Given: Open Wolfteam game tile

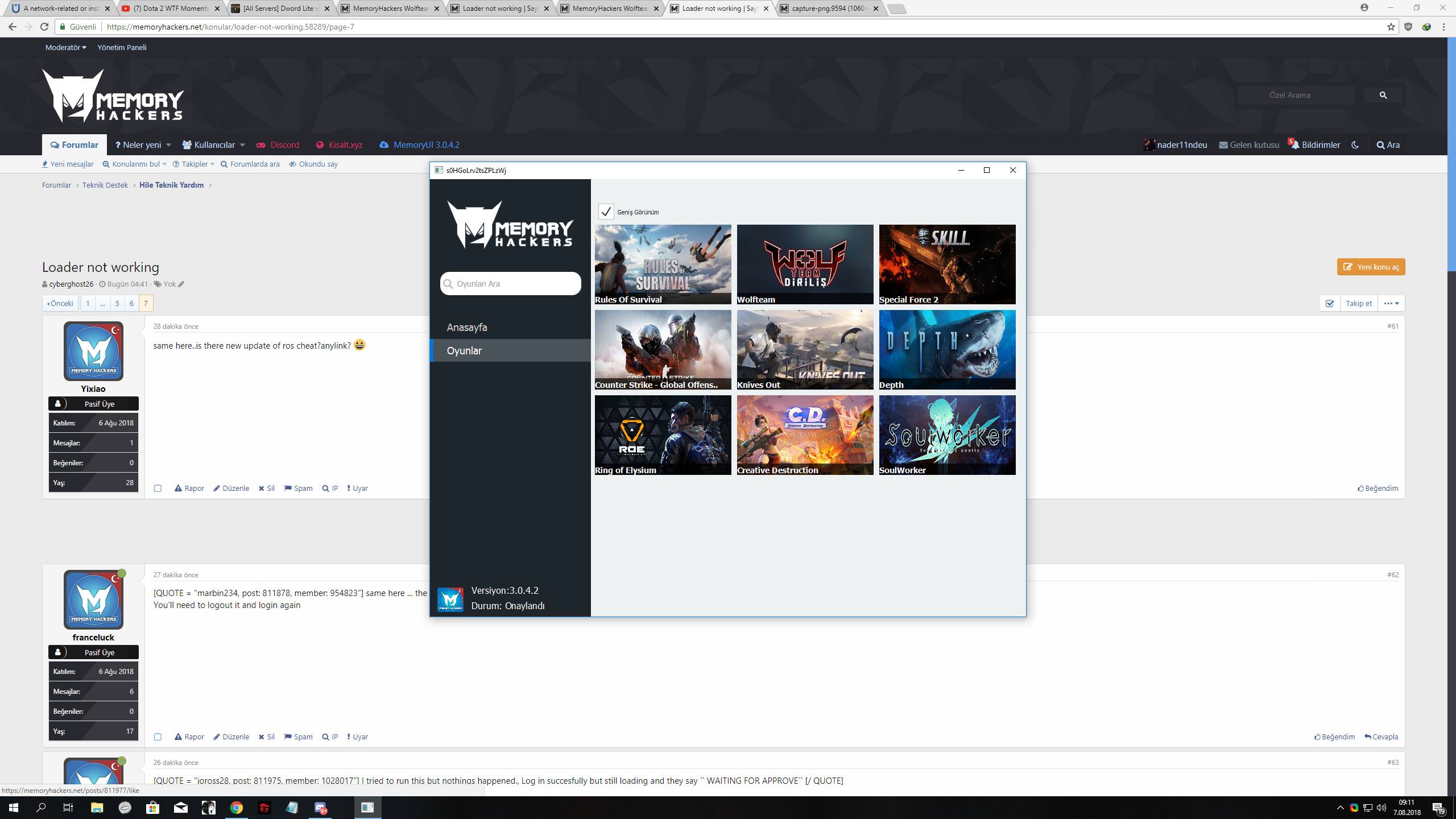Looking at the screenshot, I should click(805, 264).
